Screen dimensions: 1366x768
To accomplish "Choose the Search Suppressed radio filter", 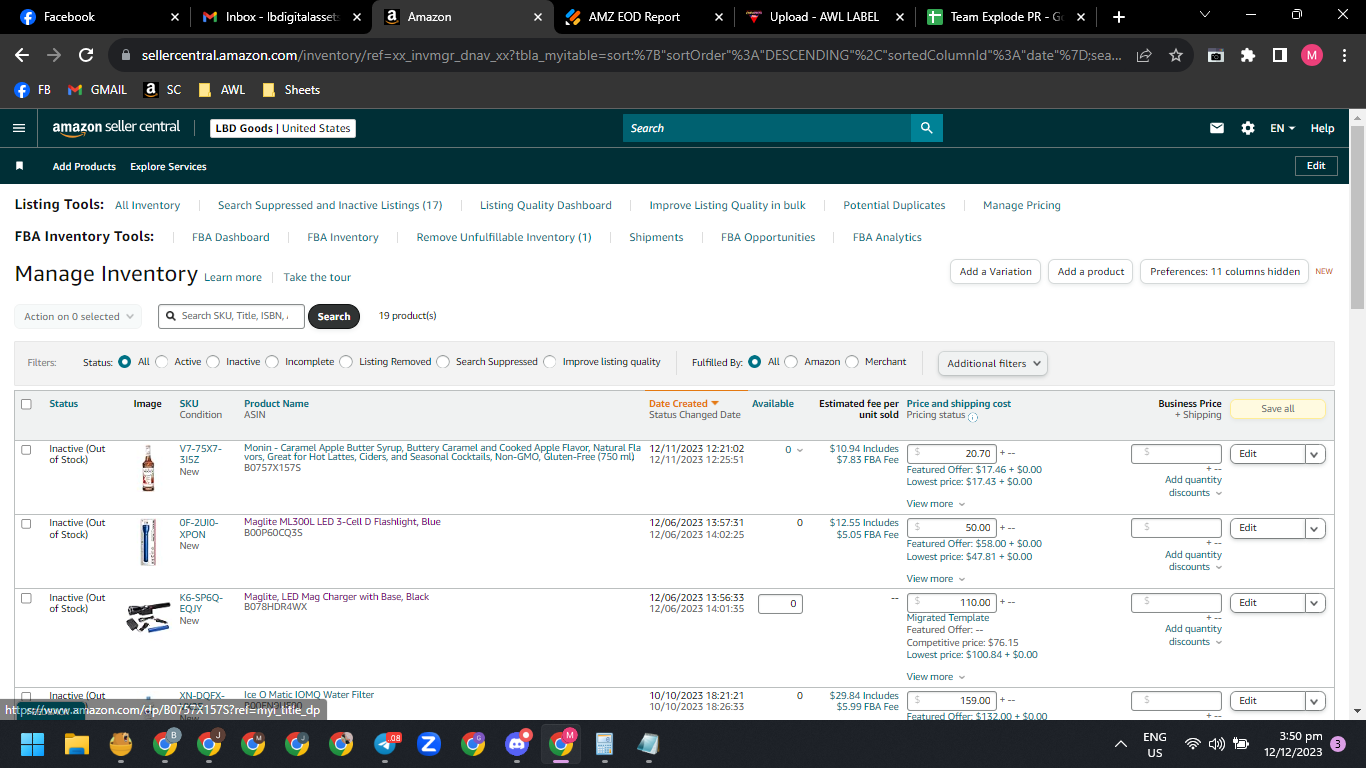I will [x=443, y=362].
